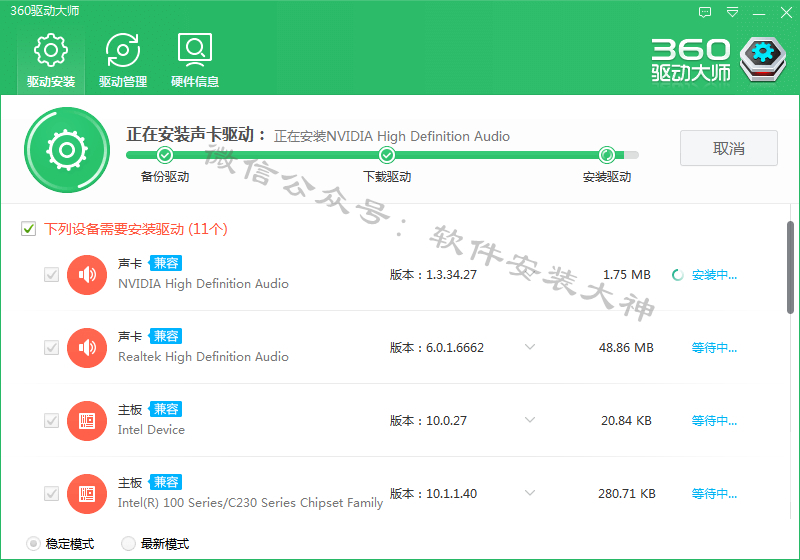Open the 驱动安装 tab

[51, 60]
